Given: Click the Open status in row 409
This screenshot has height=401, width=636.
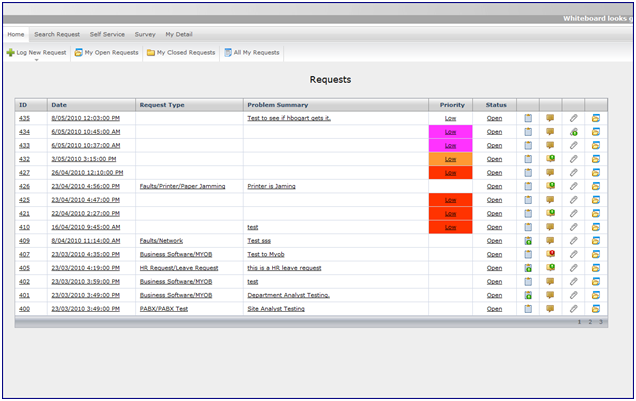Looking at the screenshot, I should 494,241.
